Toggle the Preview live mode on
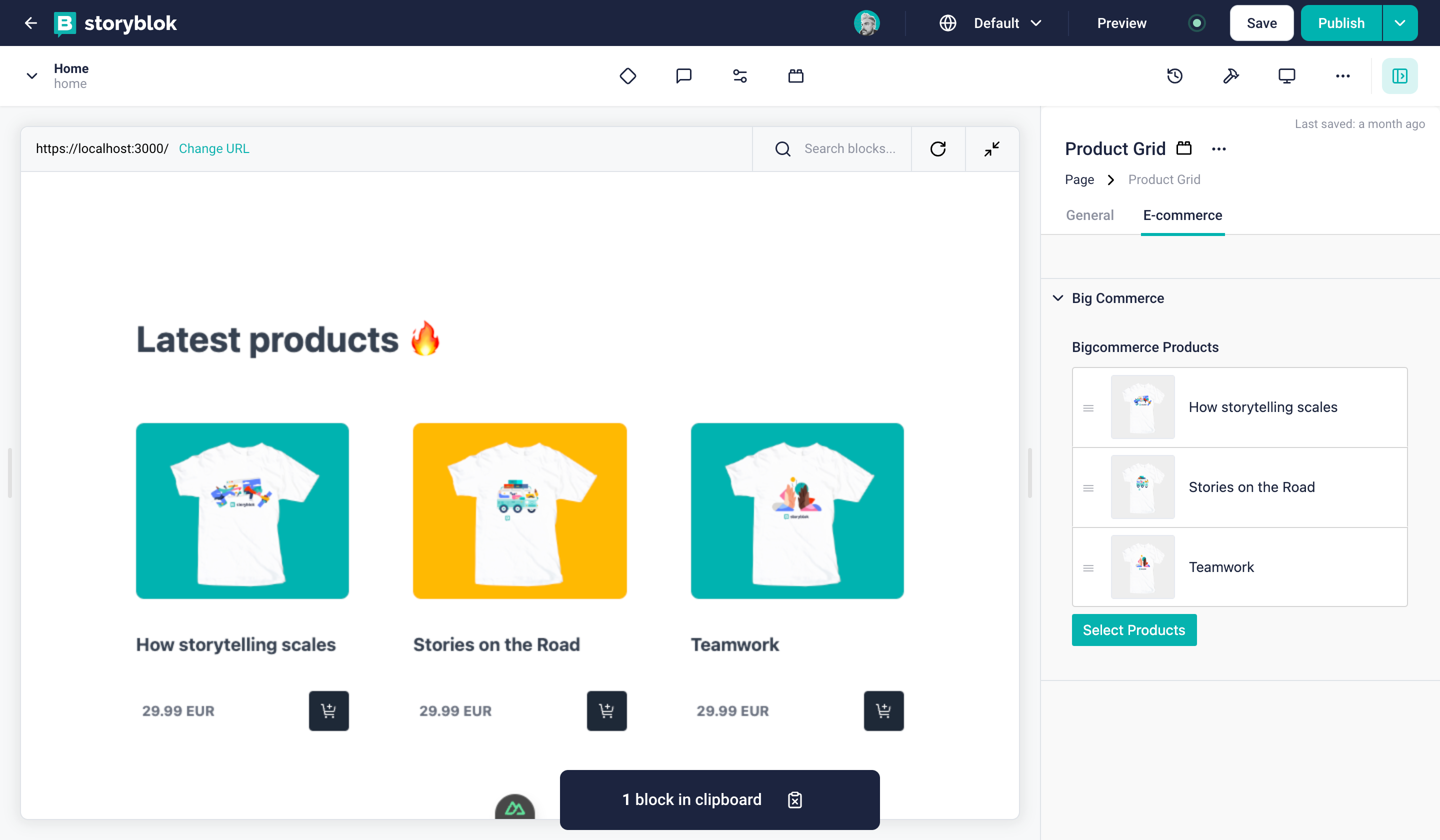The image size is (1440, 840). pos(1196,22)
